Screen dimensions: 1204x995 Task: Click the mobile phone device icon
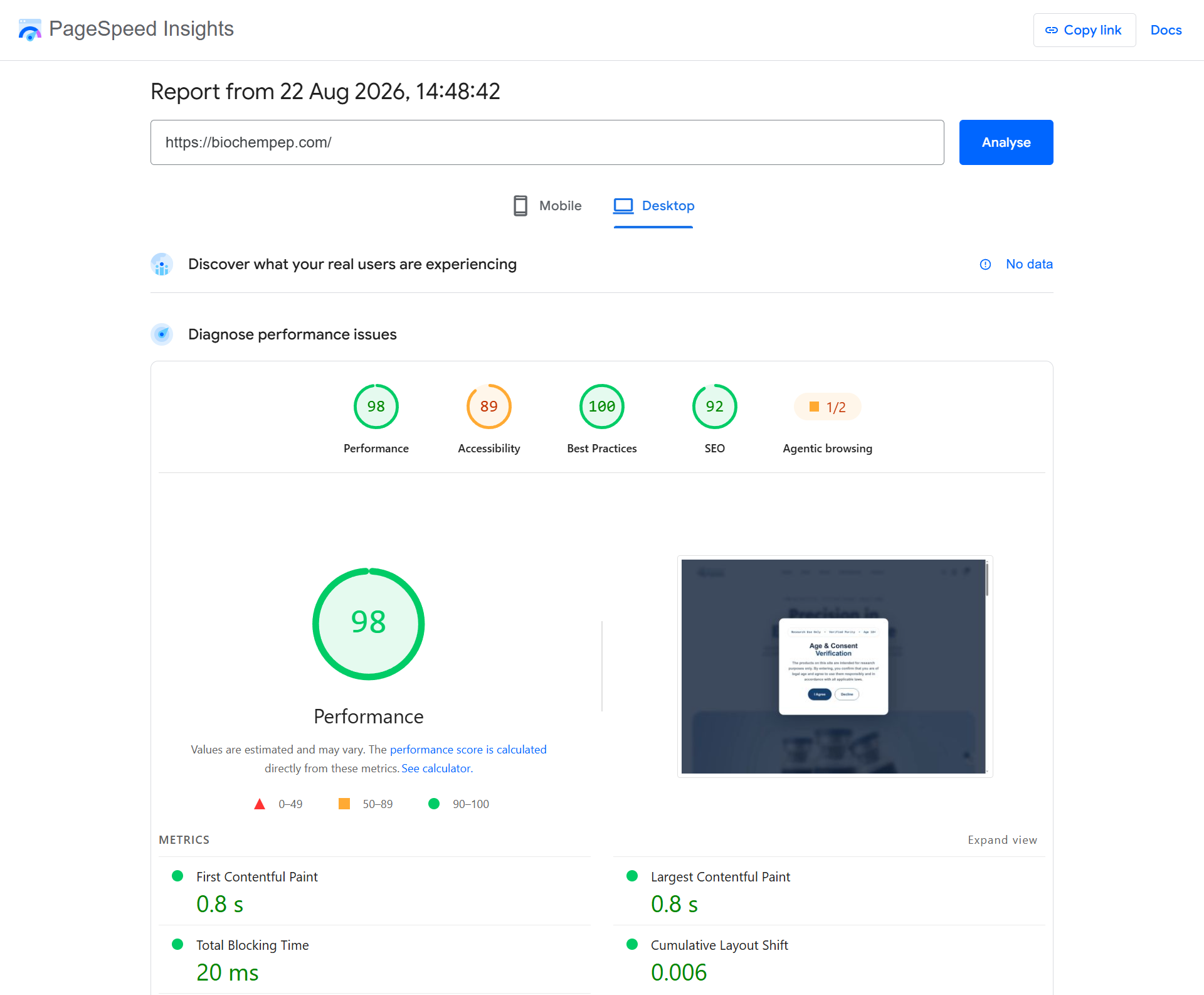520,206
